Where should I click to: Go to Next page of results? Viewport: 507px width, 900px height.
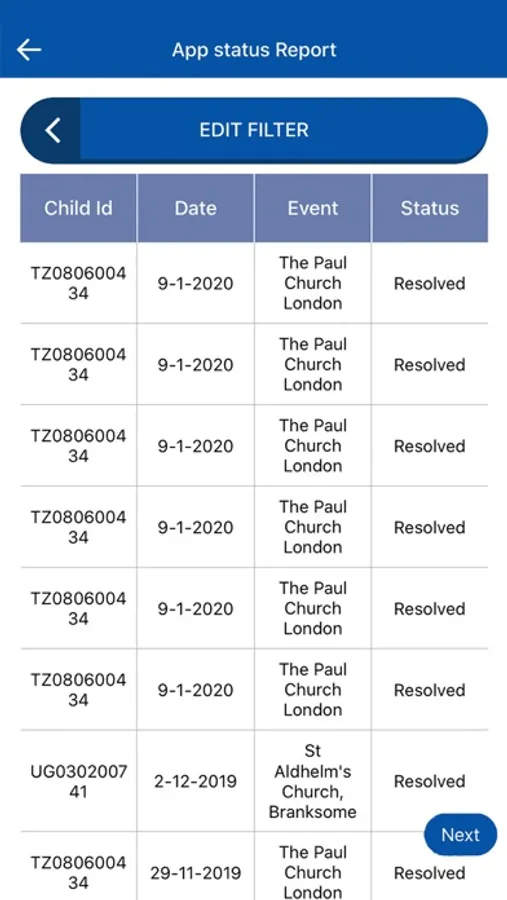click(460, 835)
